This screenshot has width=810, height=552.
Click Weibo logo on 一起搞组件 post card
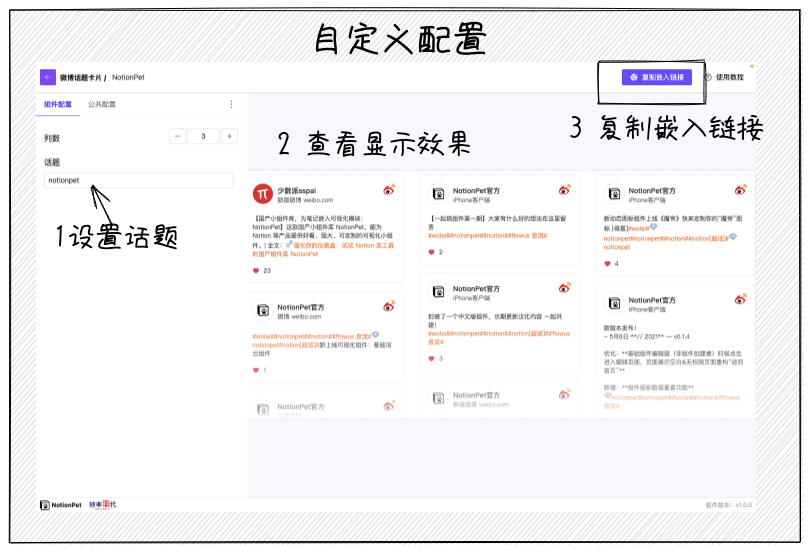pyautogui.click(x=565, y=190)
